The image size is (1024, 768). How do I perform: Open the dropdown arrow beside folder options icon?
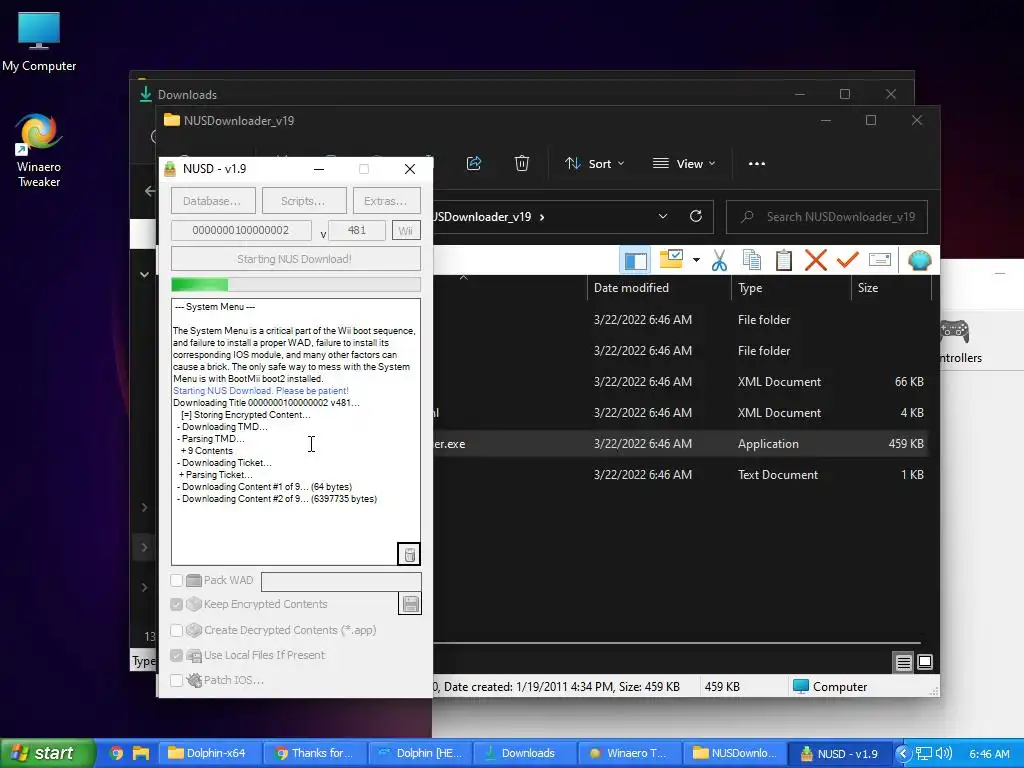(x=696, y=261)
